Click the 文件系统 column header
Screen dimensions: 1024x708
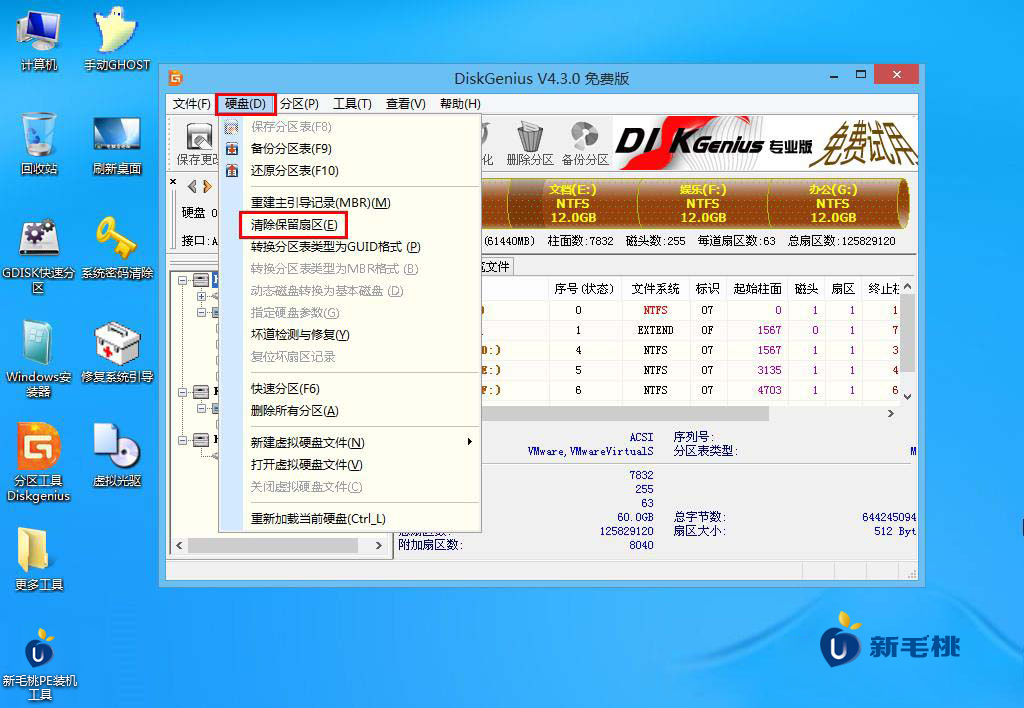pos(655,289)
